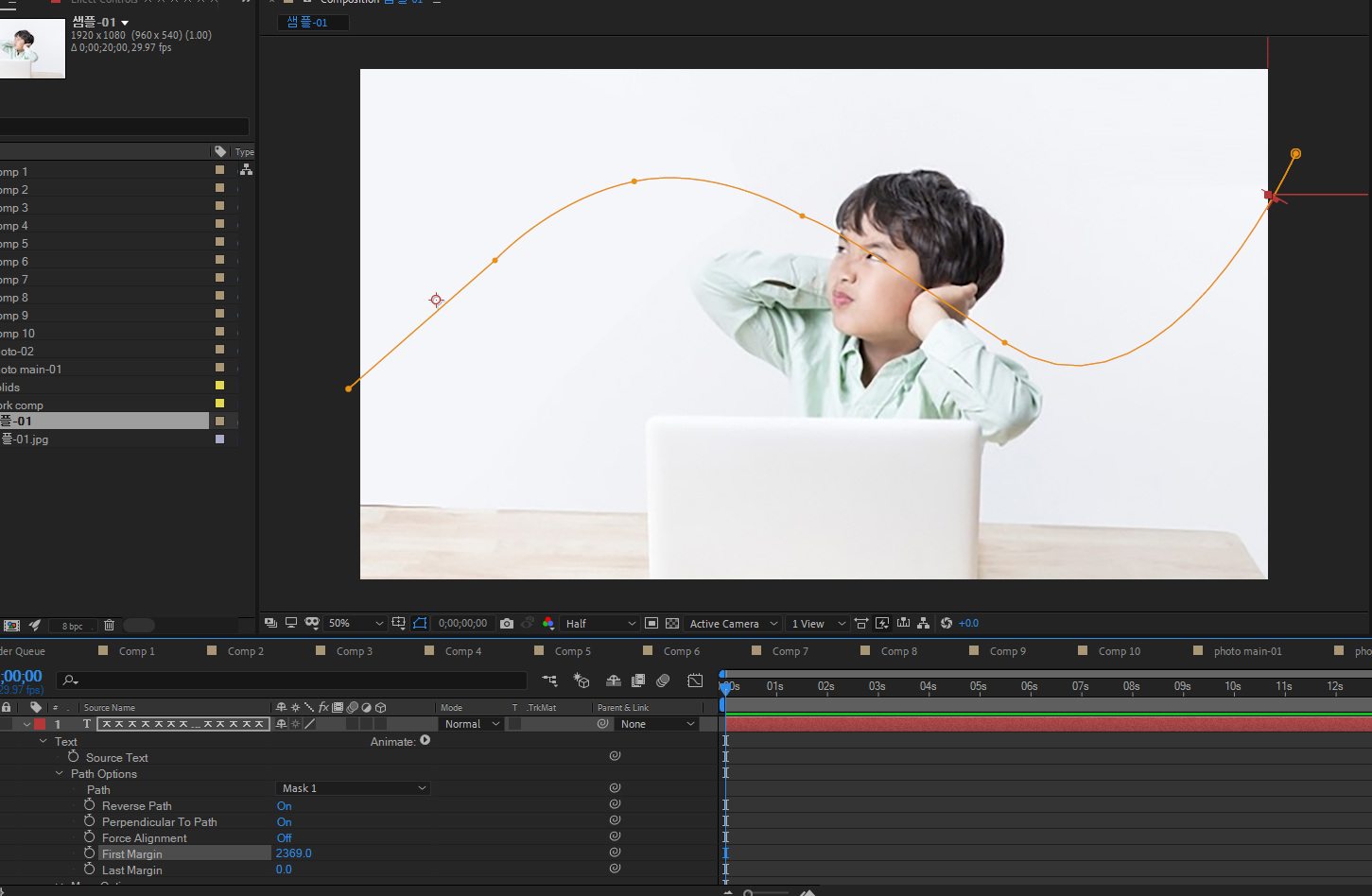Open the Render Queue tab
Screen dimensions: 1372x896
[23, 651]
